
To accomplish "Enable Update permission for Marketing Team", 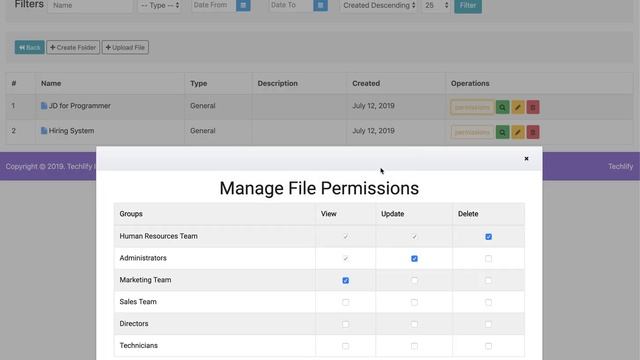I will click(414, 280).
